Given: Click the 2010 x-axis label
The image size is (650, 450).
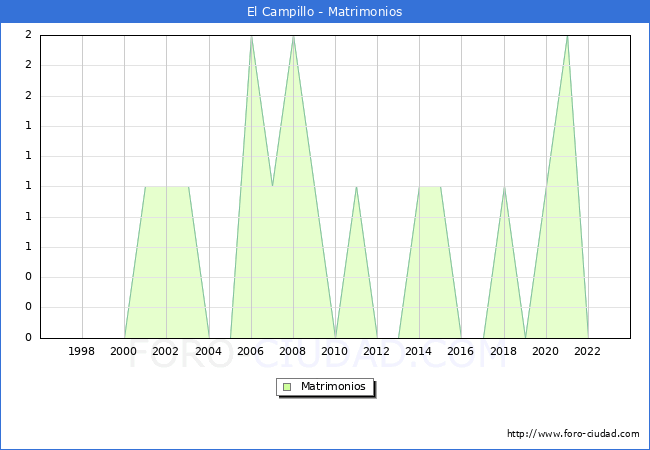Looking at the screenshot, I should coord(335,351).
